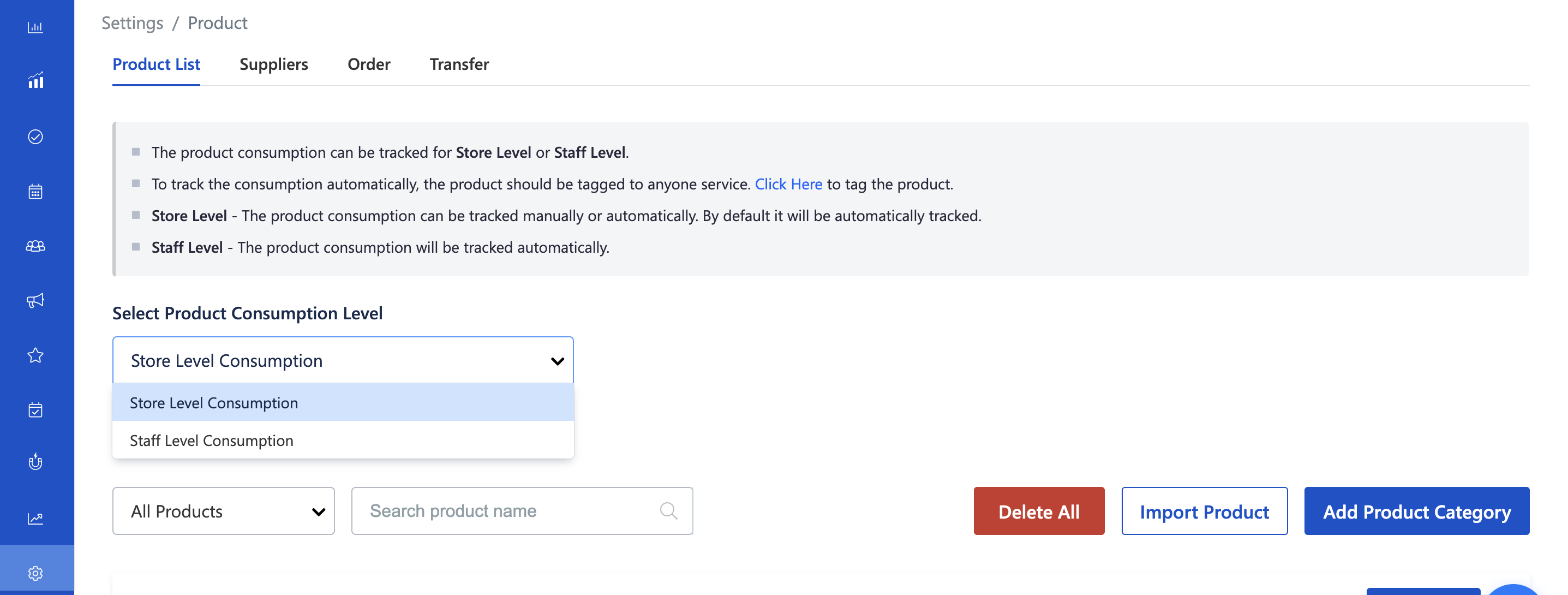This screenshot has height=595, width=1568.
Task: Switch to the Transfer tab
Action: [x=459, y=64]
